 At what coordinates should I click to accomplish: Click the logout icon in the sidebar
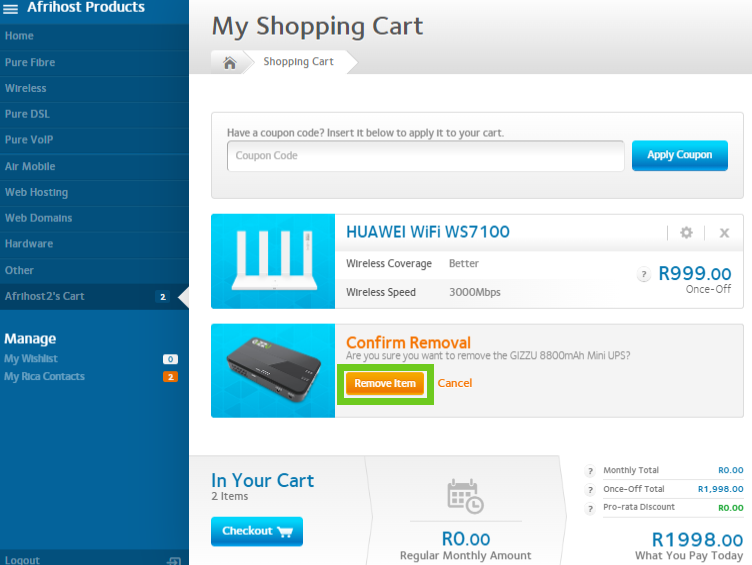click(x=174, y=560)
